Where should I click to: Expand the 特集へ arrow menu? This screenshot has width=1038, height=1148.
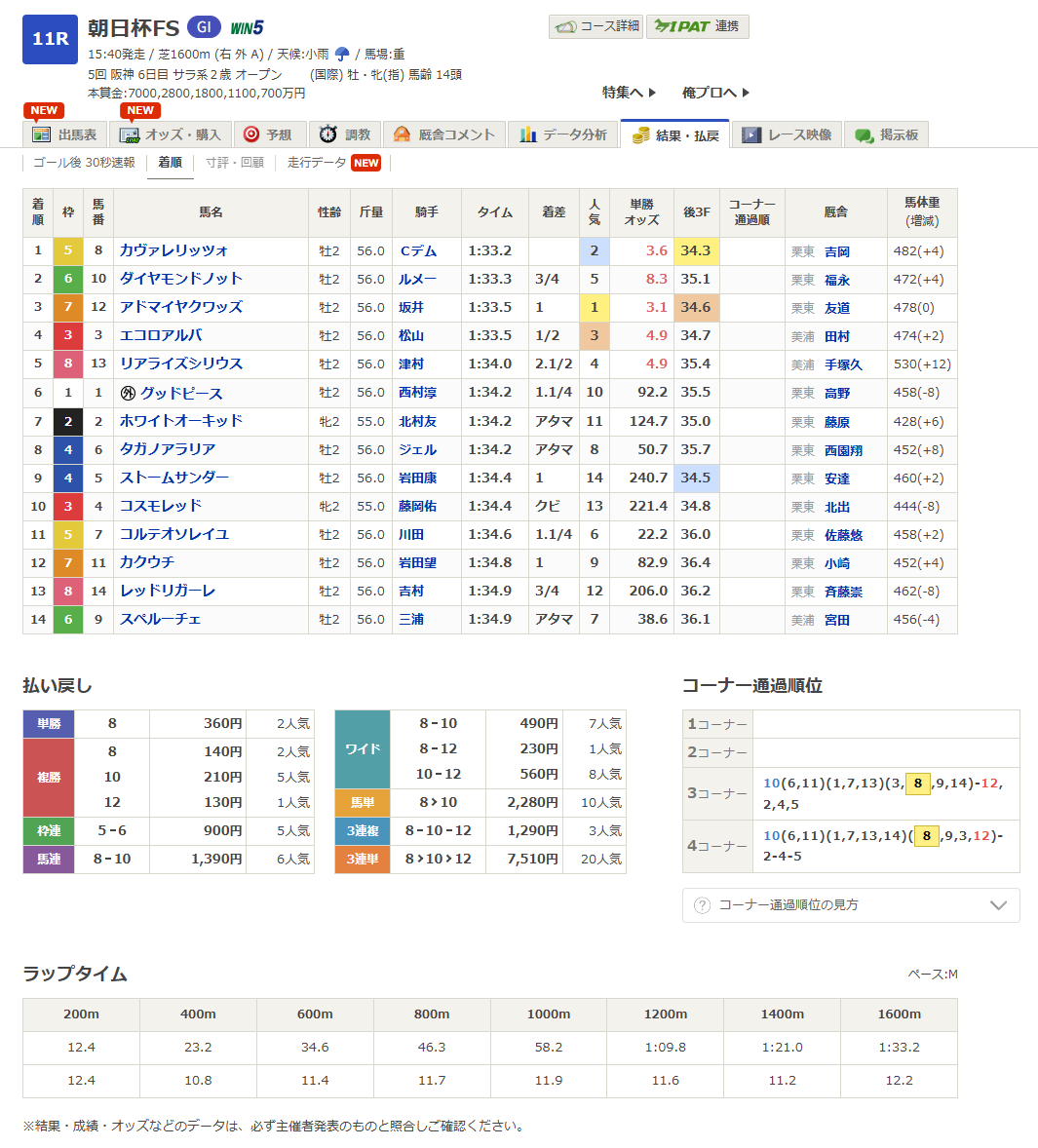point(629,93)
